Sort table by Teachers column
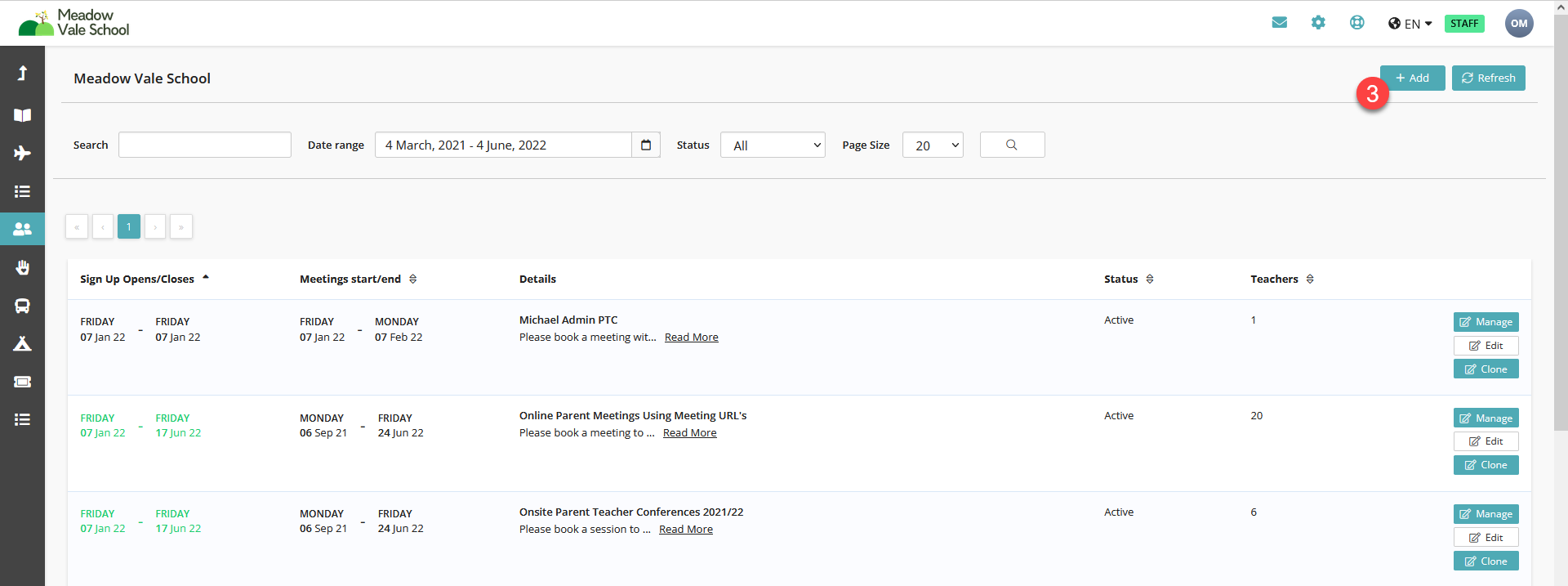Image resolution: width=1568 pixels, height=586 pixels. pos(1310,280)
